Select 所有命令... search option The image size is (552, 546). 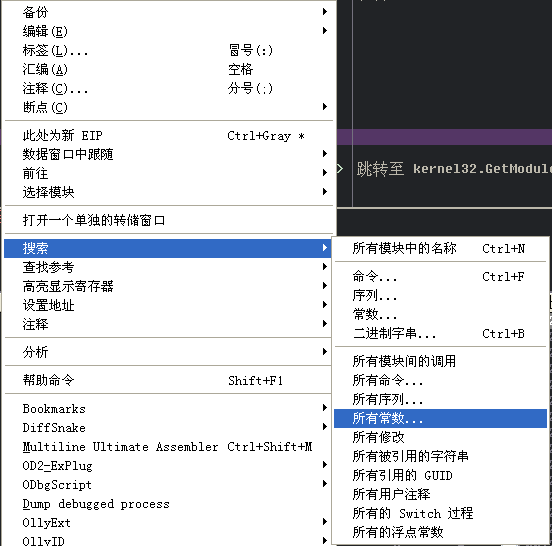(x=440, y=380)
